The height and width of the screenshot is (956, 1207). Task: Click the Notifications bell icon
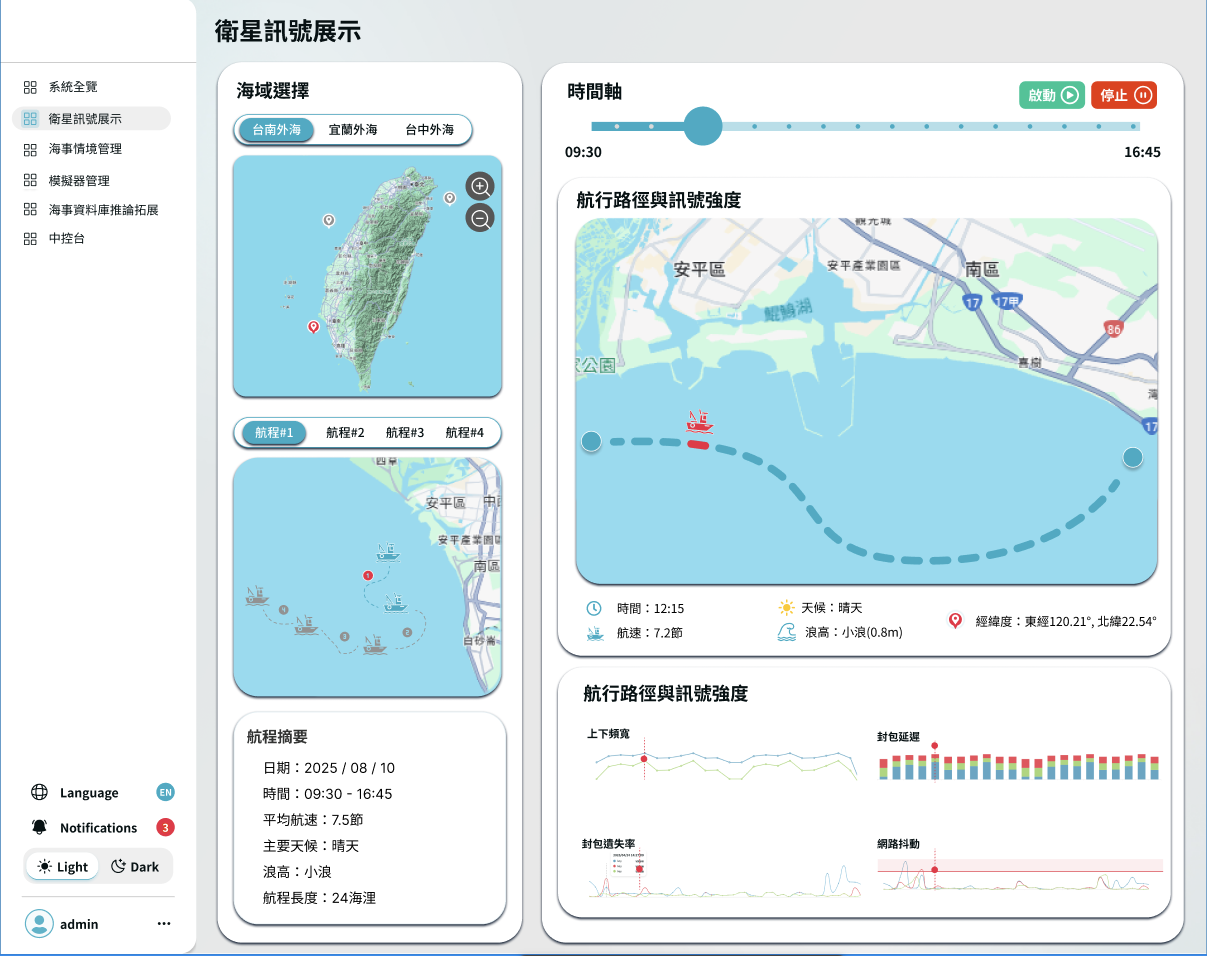coord(39,827)
